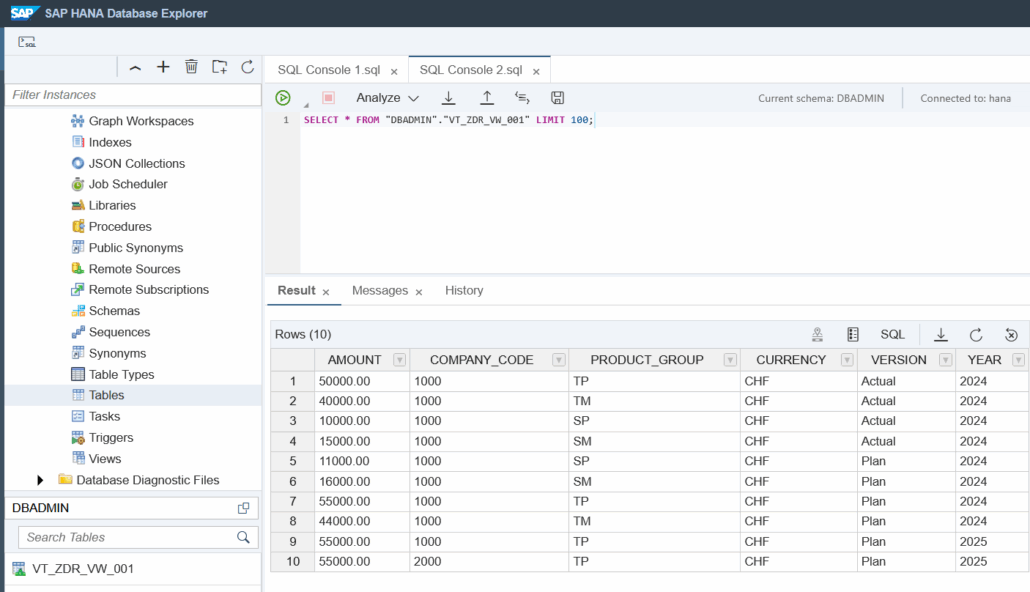
Task: Select Triggers node
Action: [111, 438]
